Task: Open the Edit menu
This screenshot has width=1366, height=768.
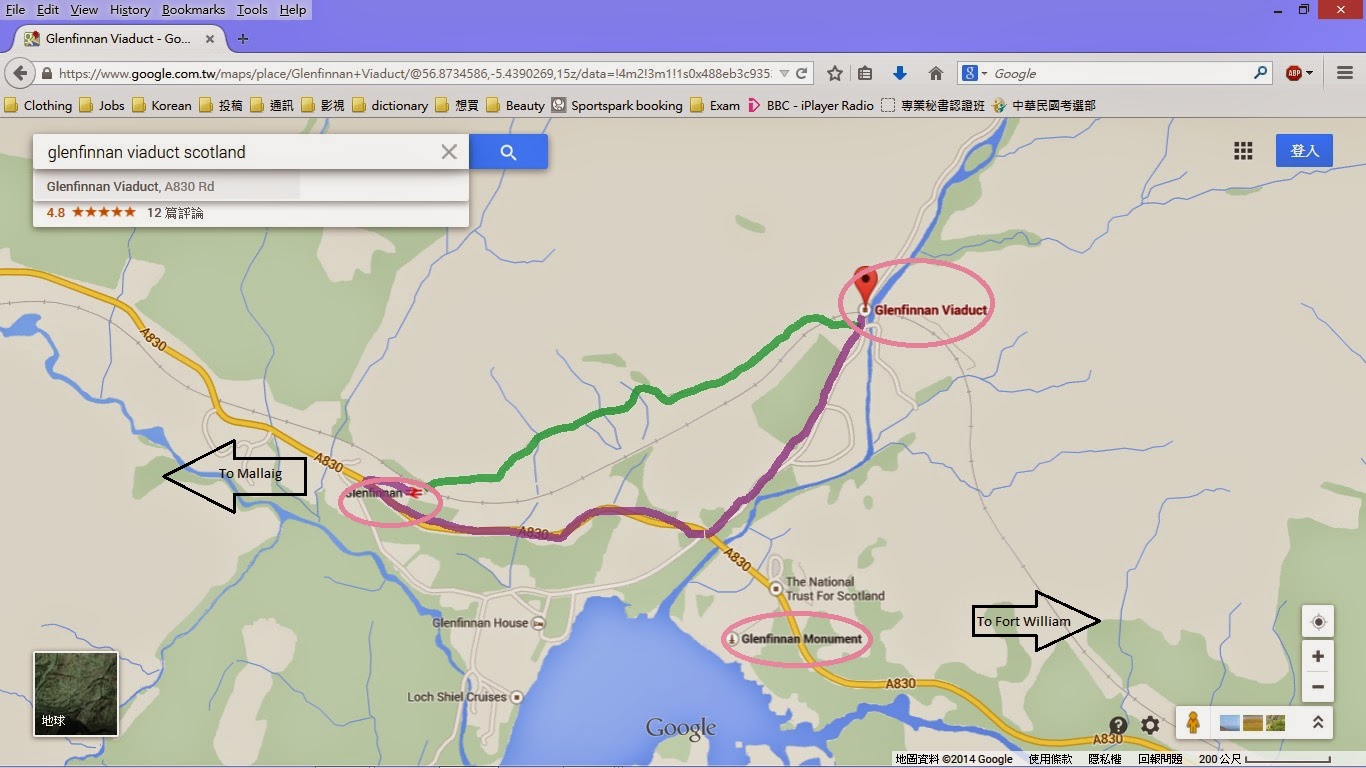Action: click(47, 10)
